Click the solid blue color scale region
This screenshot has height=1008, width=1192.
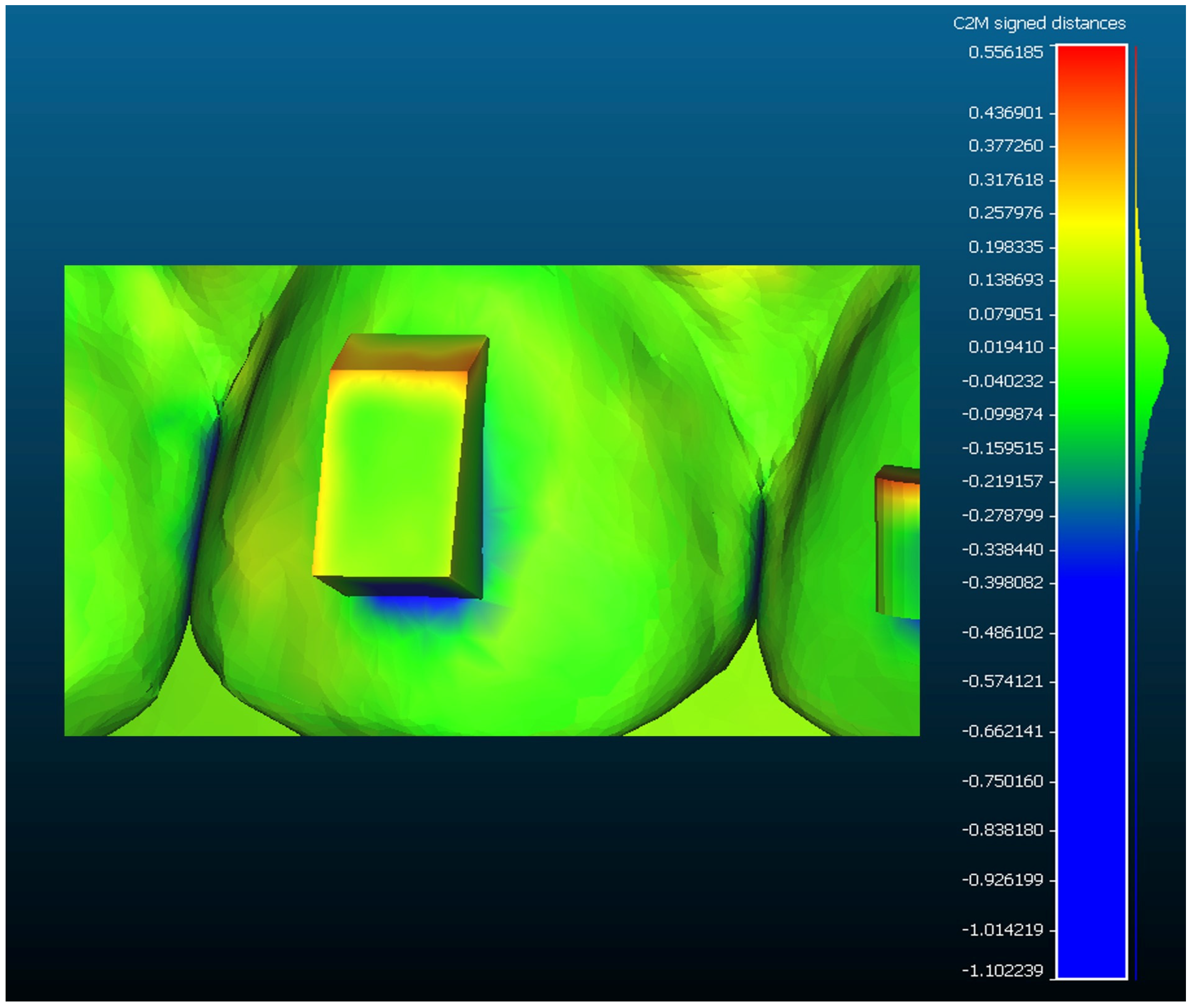point(1091,743)
